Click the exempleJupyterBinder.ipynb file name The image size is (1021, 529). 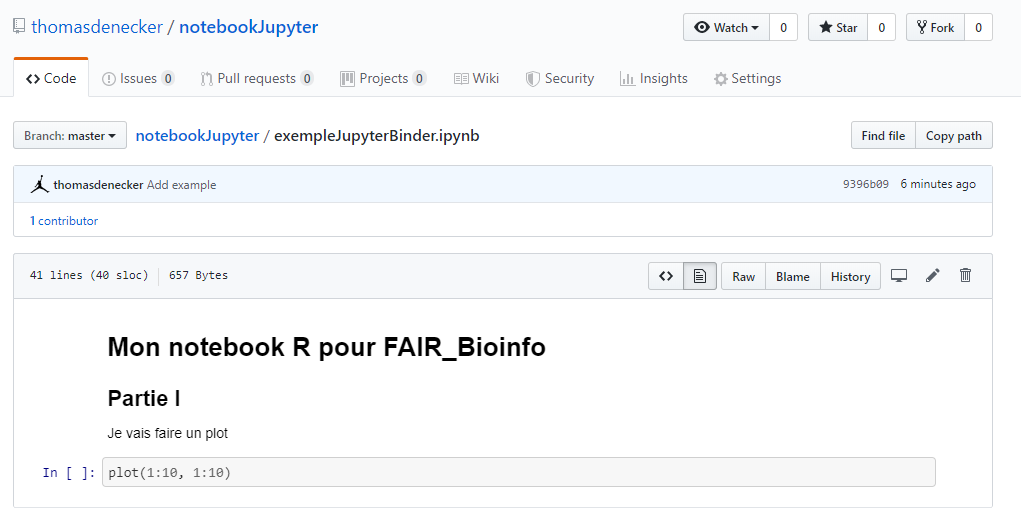tap(377, 136)
